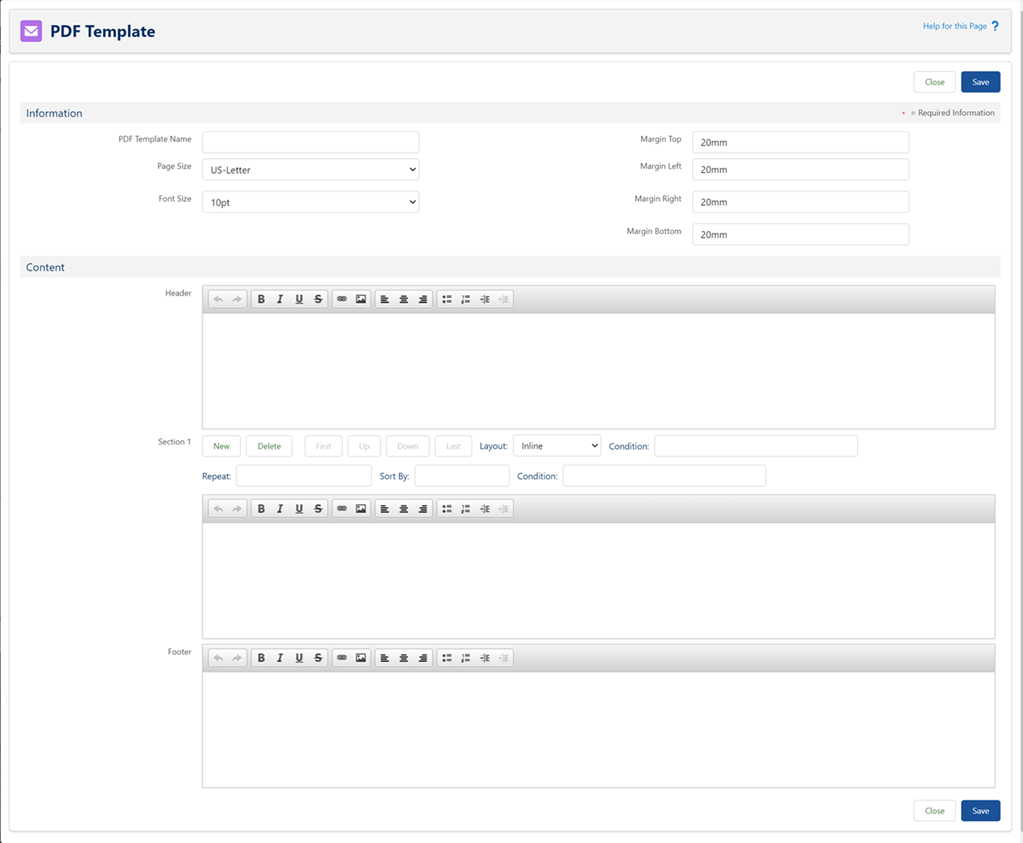
Task: Click Underline in the Footer editor toolbar
Action: click(x=299, y=658)
